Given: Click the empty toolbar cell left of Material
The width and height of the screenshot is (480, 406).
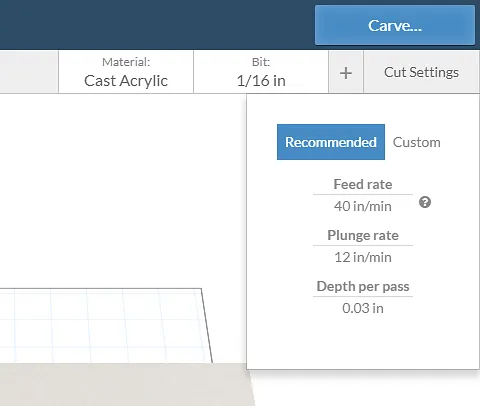Looking at the screenshot, I should pos(29,72).
